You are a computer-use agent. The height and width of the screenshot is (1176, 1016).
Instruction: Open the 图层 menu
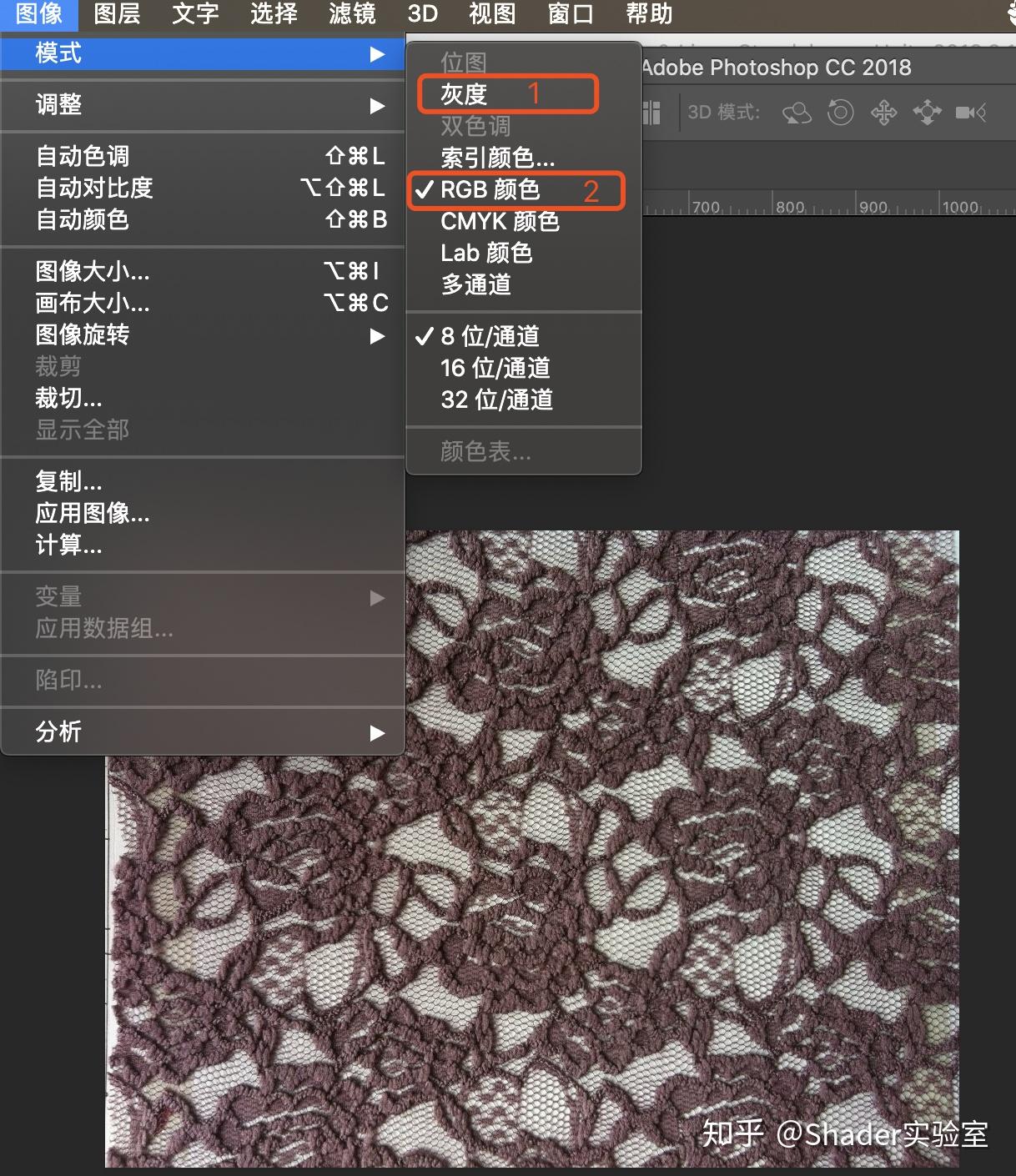[x=117, y=14]
